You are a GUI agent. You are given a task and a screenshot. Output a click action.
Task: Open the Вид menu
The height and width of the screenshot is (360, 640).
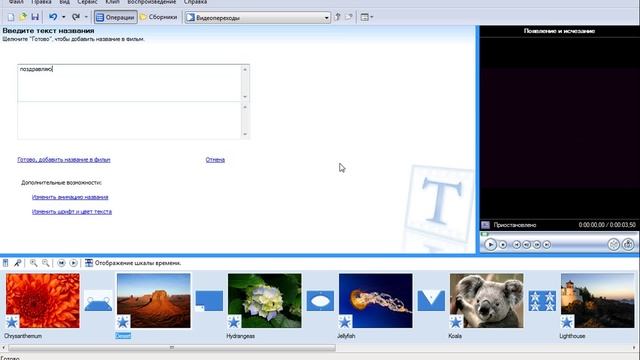pos(64,2)
